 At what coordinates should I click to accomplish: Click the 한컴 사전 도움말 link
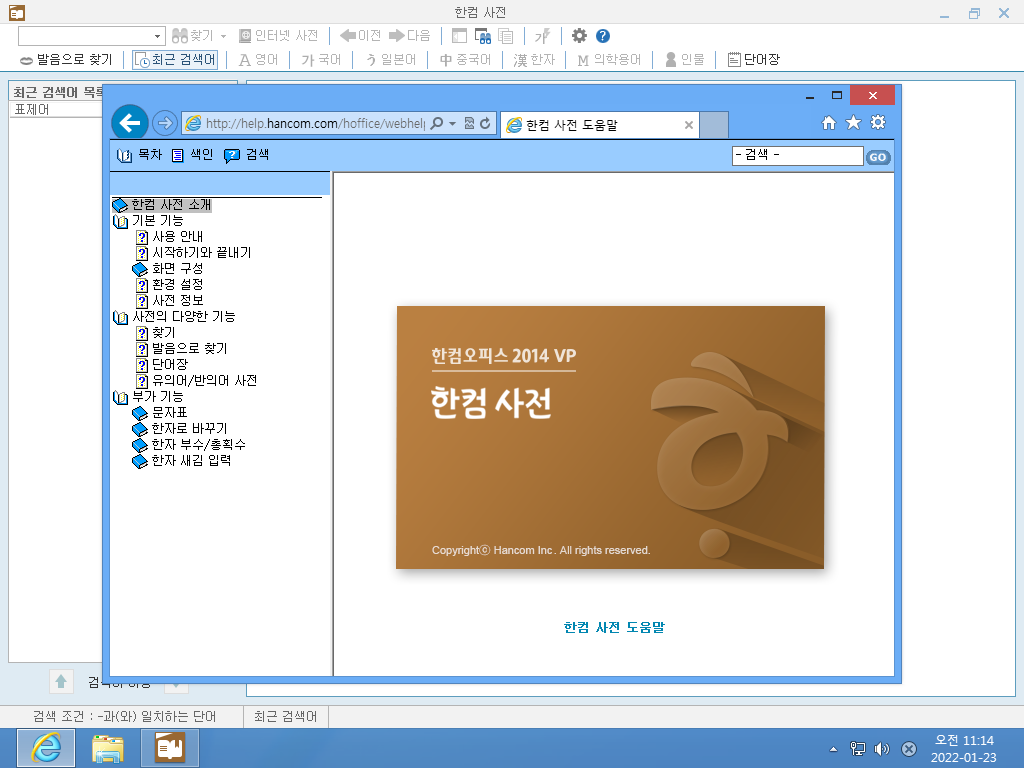614,627
